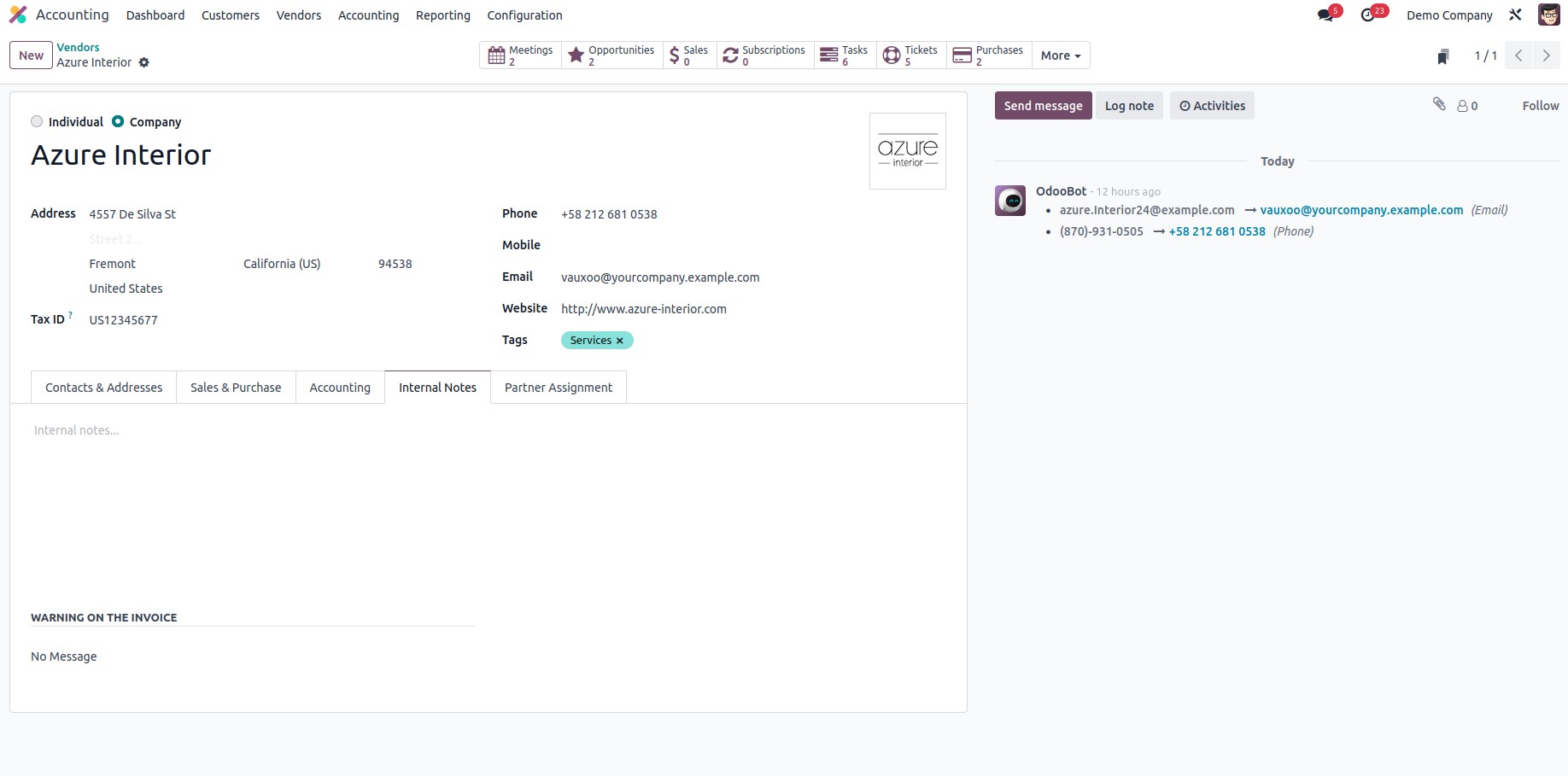
Task: Switch to Partner Assignment tab
Action: click(x=559, y=388)
